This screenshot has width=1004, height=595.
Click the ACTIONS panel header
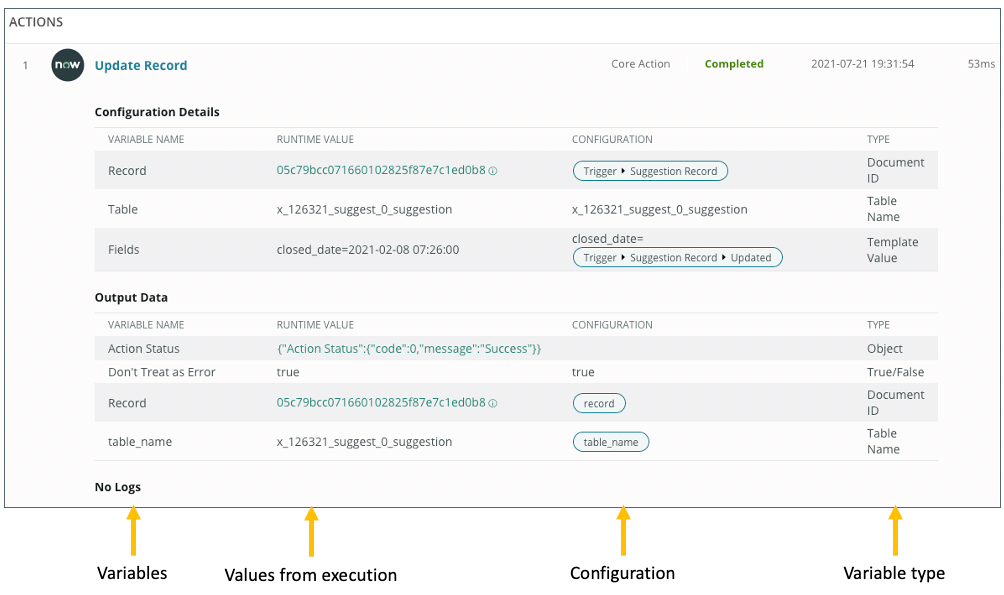point(36,22)
